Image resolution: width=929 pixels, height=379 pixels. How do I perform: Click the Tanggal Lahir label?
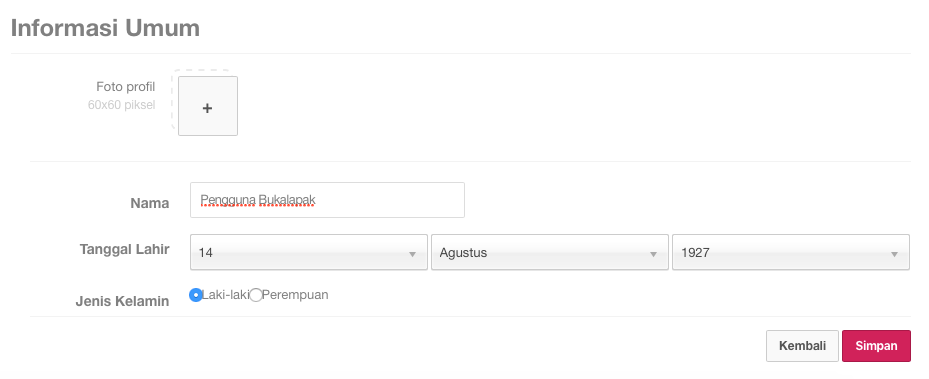(125, 249)
